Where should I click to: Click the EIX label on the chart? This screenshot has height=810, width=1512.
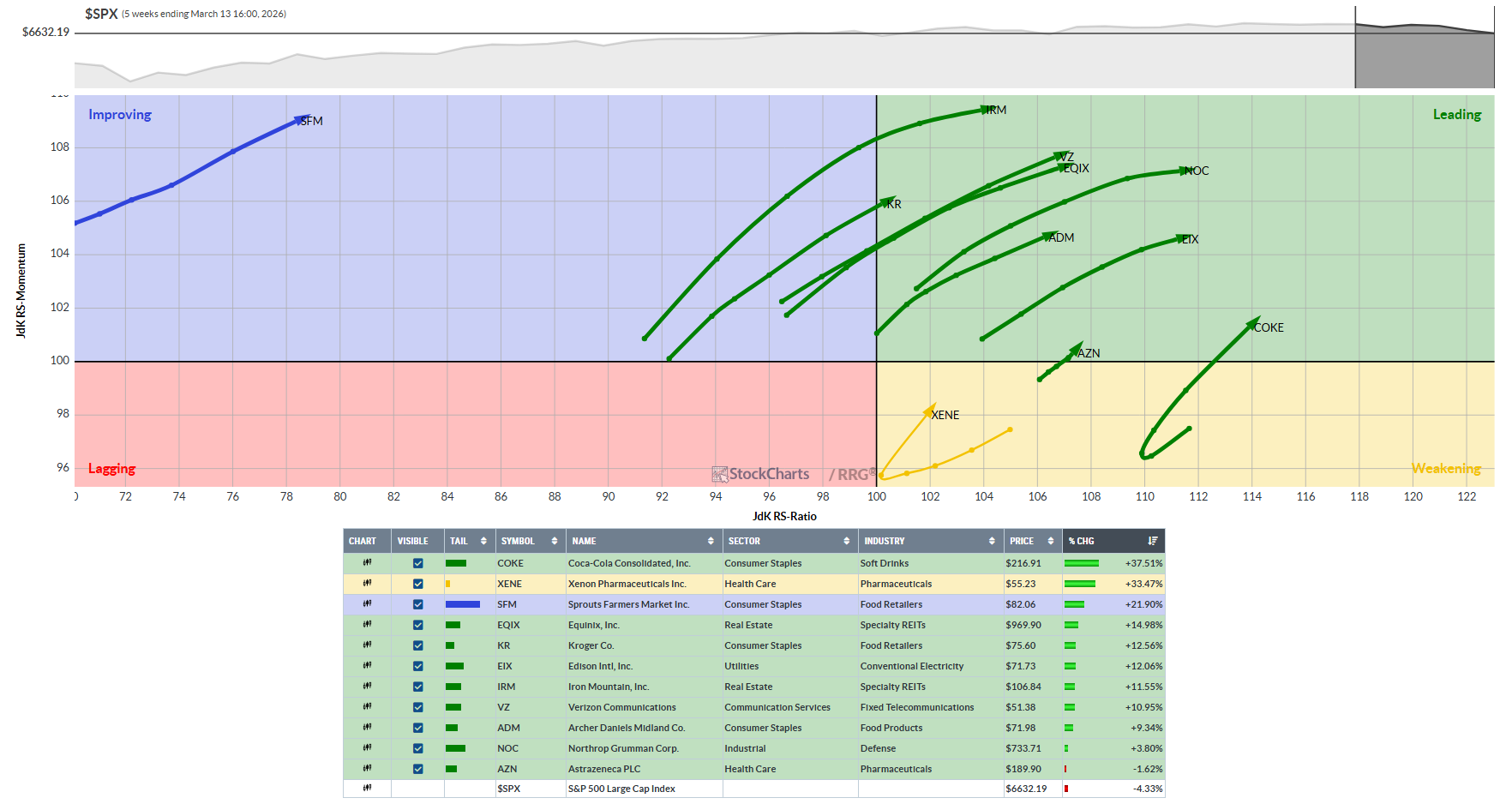click(1191, 239)
